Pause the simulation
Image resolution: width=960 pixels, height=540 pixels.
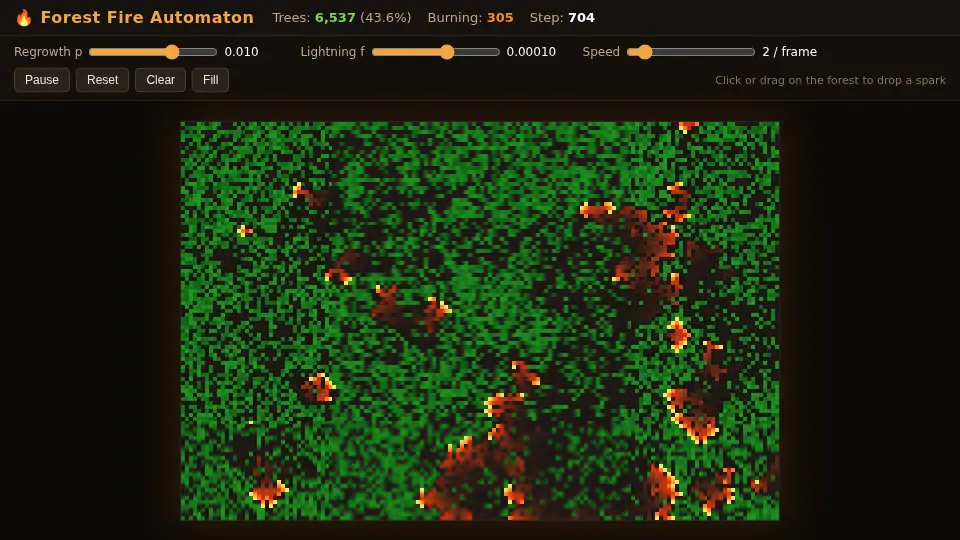pyautogui.click(x=42, y=80)
